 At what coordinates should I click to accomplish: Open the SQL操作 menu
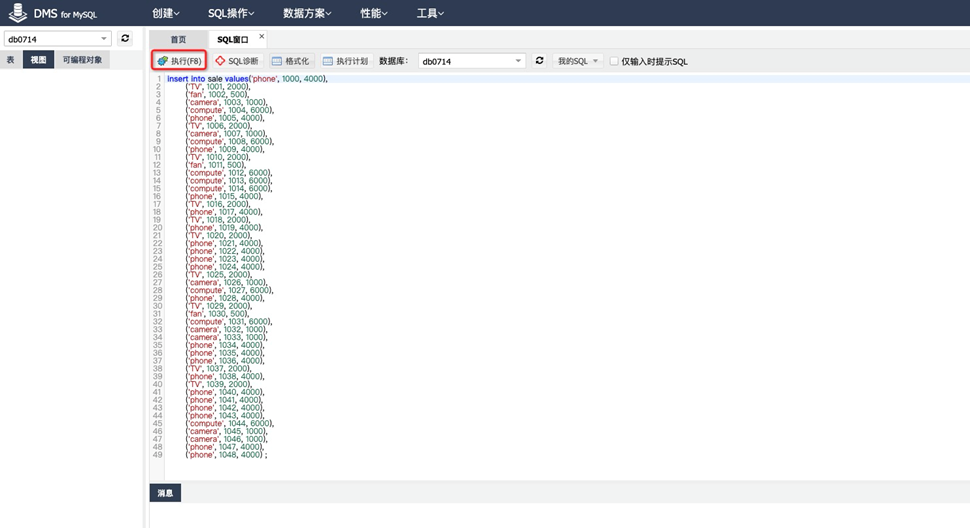point(231,13)
